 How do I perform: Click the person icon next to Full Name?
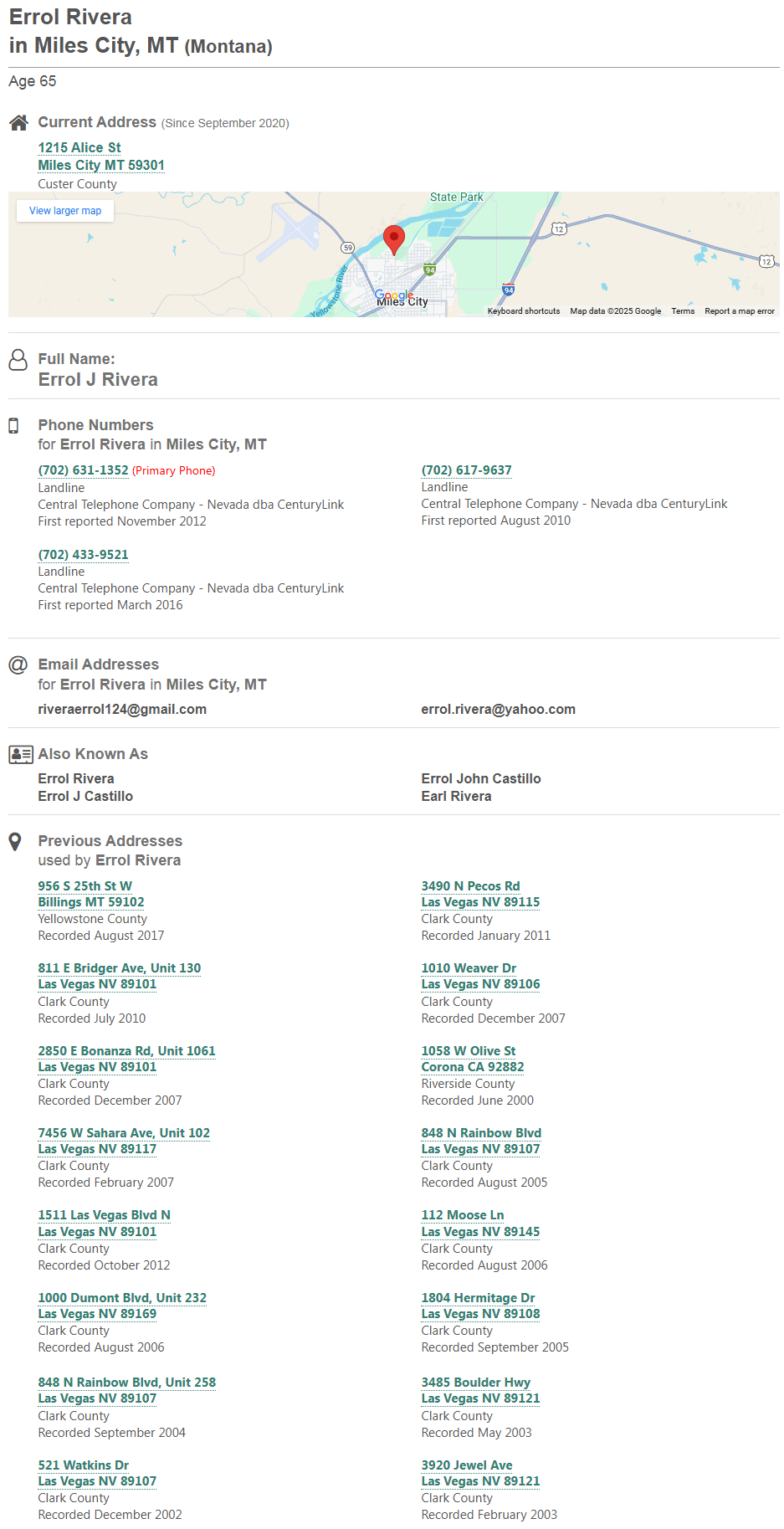pyautogui.click(x=18, y=360)
